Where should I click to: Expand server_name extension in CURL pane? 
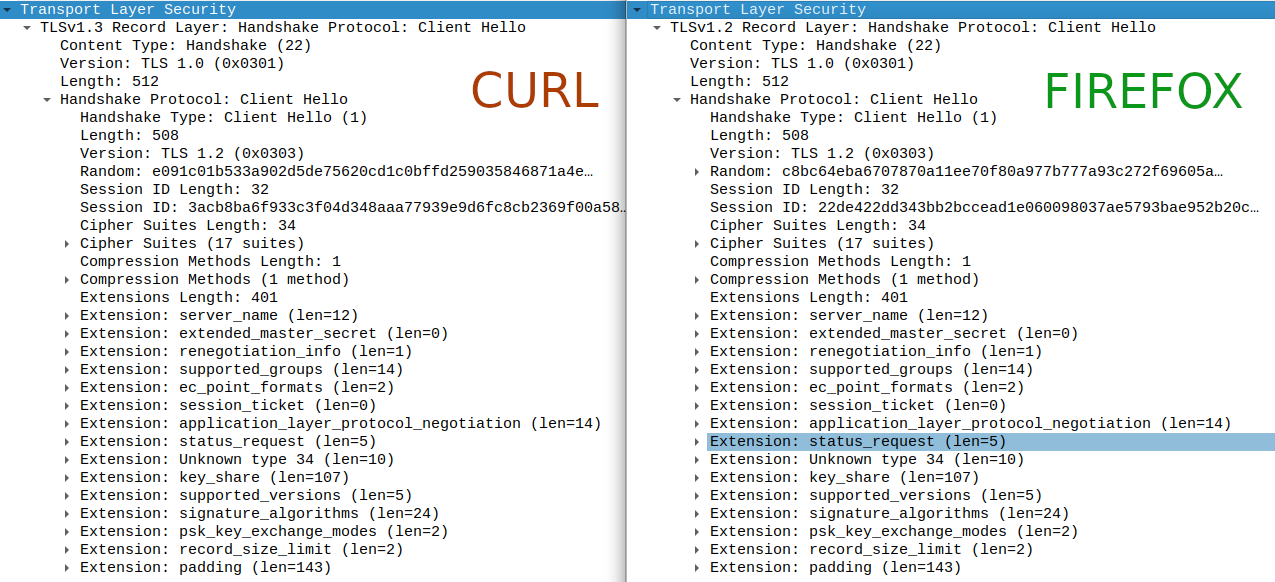[x=67, y=315]
